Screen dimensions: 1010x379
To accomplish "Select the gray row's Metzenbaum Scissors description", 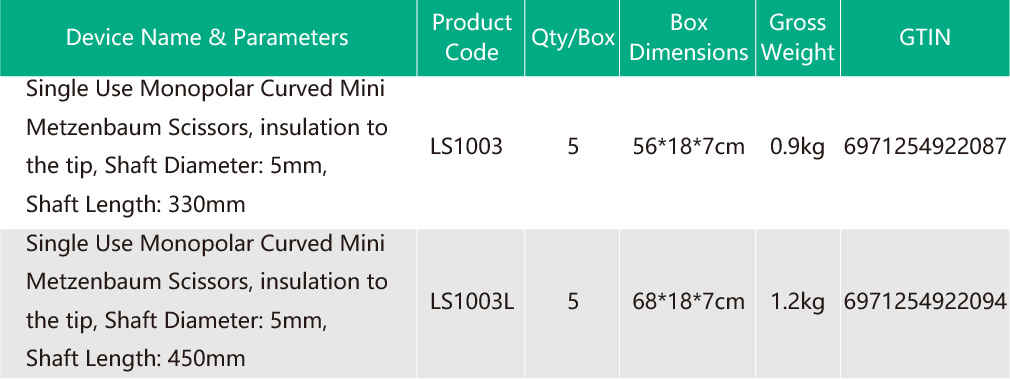I will coord(207,301).
